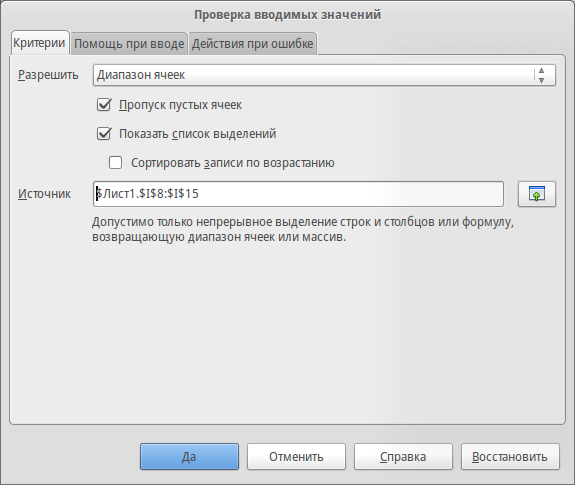Click the shrink dialog icon beside Источник
The image size is (575, 485).
coord(536,194)
